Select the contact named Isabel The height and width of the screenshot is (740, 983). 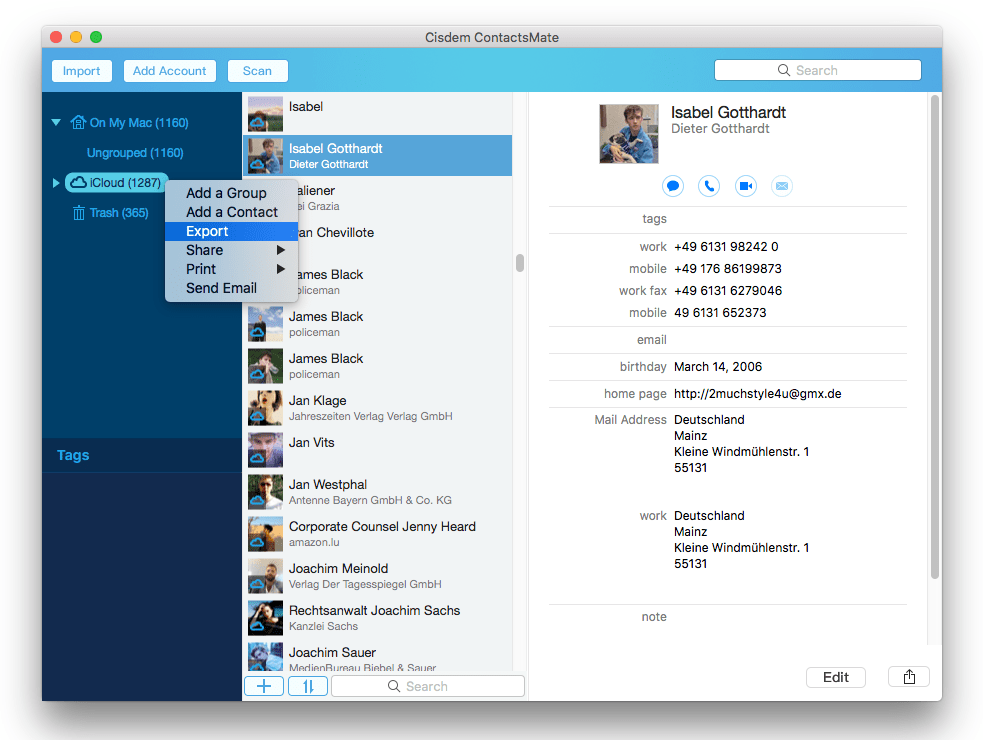[x=377, y=114]
